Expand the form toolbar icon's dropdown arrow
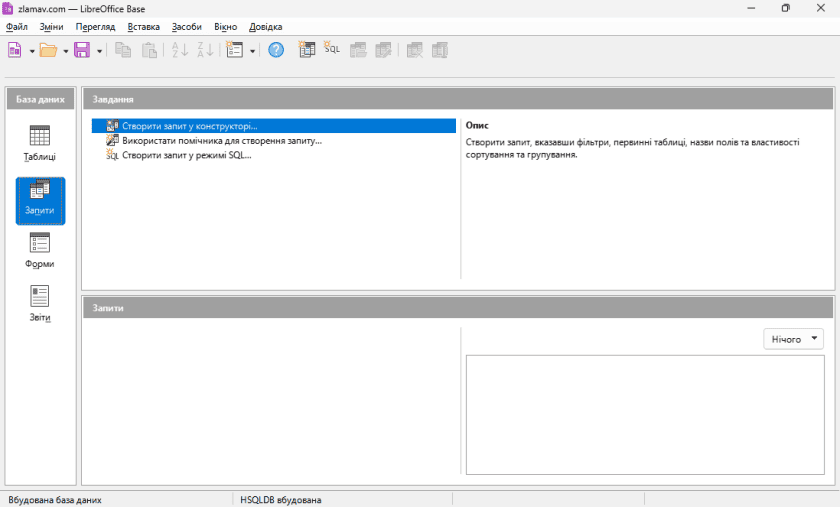The width and height of the screenshot is (840, 507). click(253, 50)
